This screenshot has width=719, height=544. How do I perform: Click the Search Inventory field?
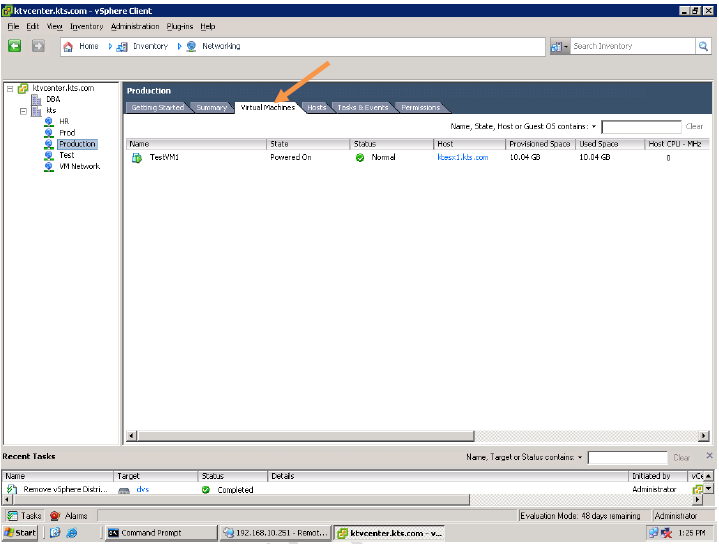click(632, 46)
